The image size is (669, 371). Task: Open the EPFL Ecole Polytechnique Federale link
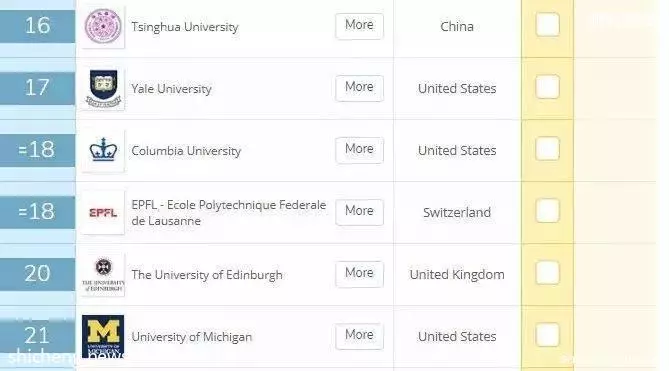tap(229, 212)
